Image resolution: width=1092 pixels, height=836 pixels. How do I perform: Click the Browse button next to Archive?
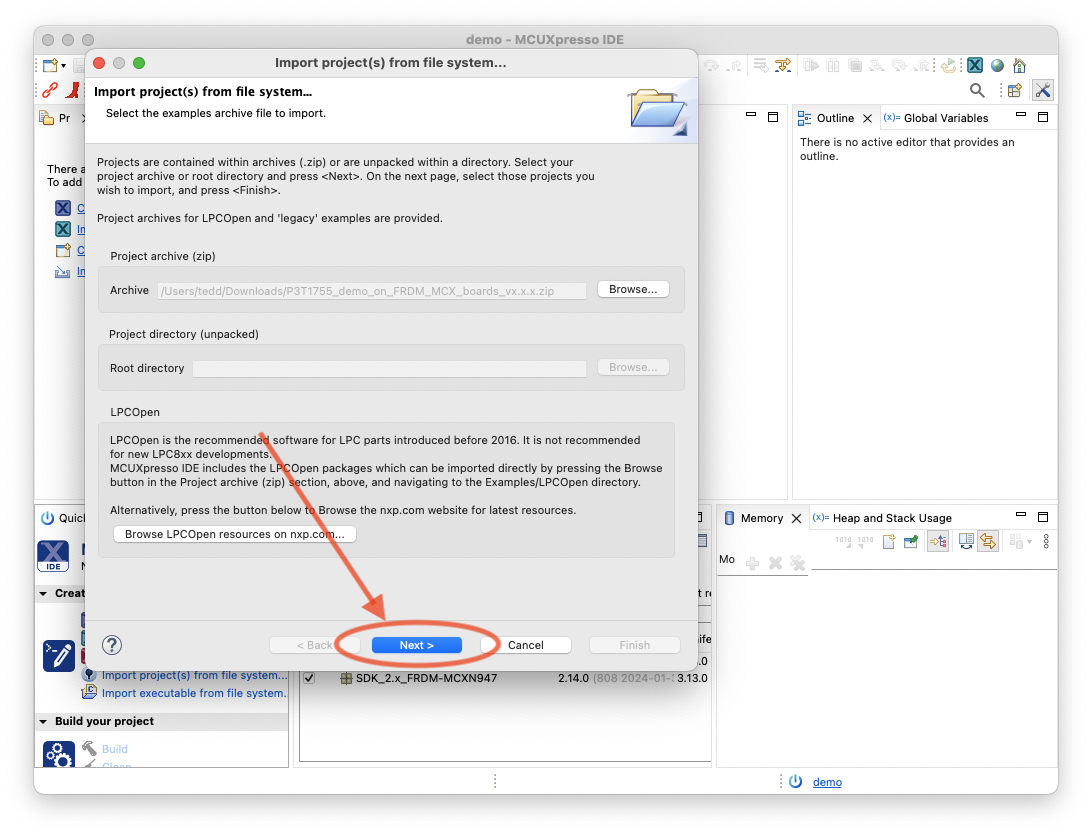pyautogui.click(x=633, y=289)
